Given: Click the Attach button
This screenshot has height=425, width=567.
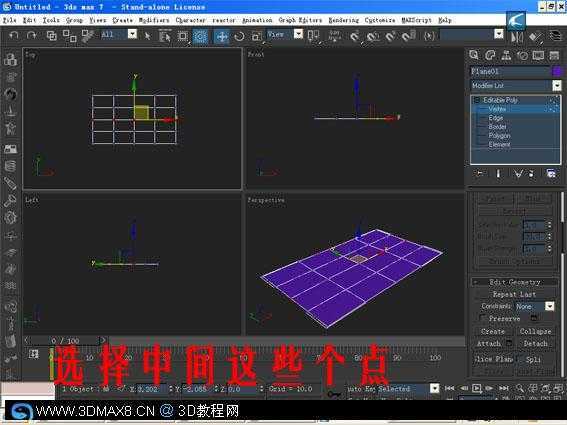Looking at the screenshot, I should coord(489,343).
